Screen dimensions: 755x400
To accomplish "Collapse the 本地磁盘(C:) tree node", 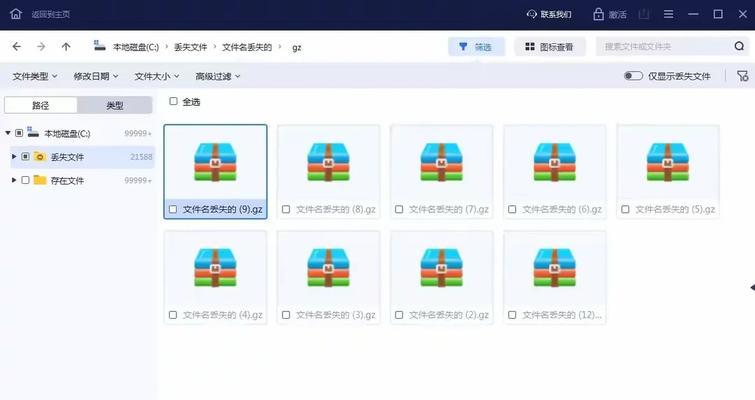I will click(x=8, y=132).
